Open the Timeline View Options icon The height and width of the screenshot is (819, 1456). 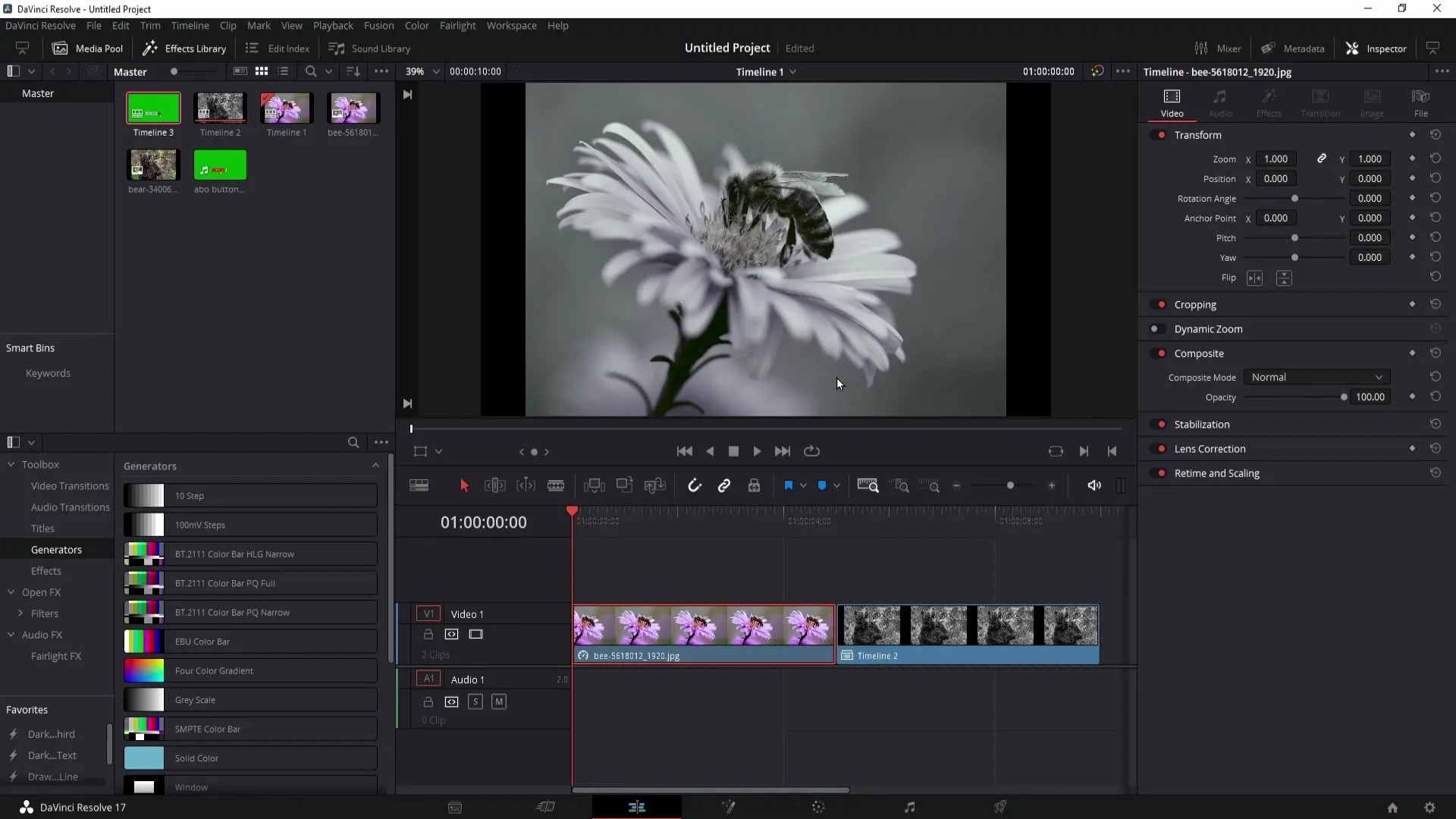coord(419,485)
